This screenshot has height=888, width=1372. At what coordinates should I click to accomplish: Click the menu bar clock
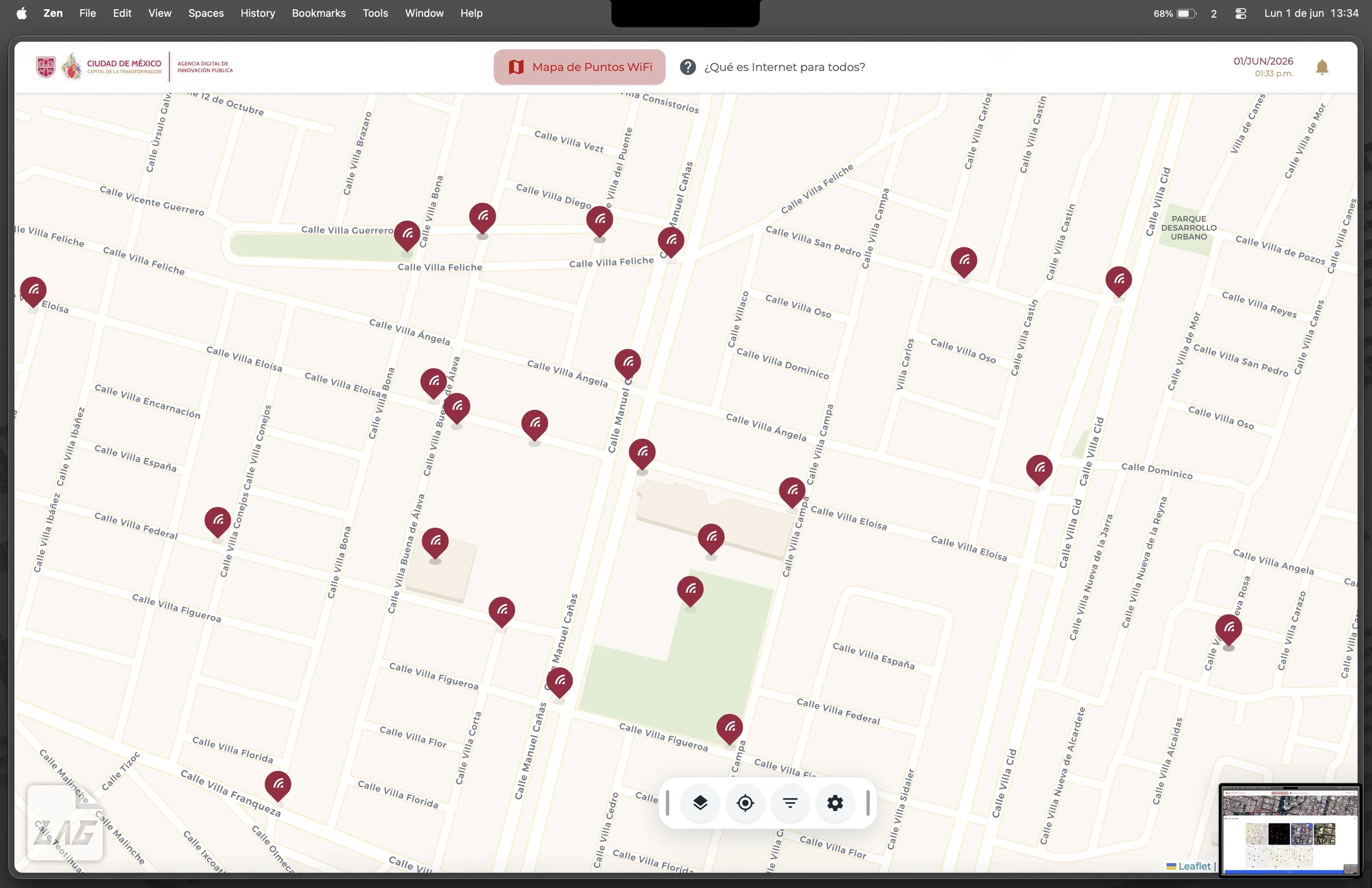pos(1311,13)
